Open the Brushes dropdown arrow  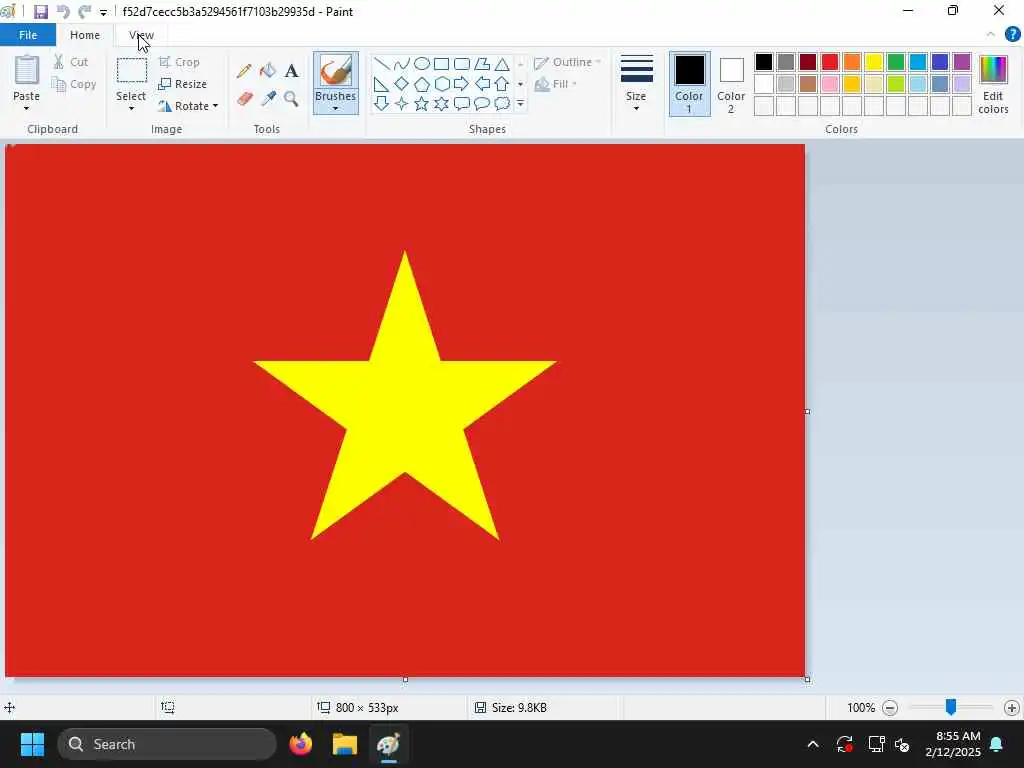pos(335,108)
